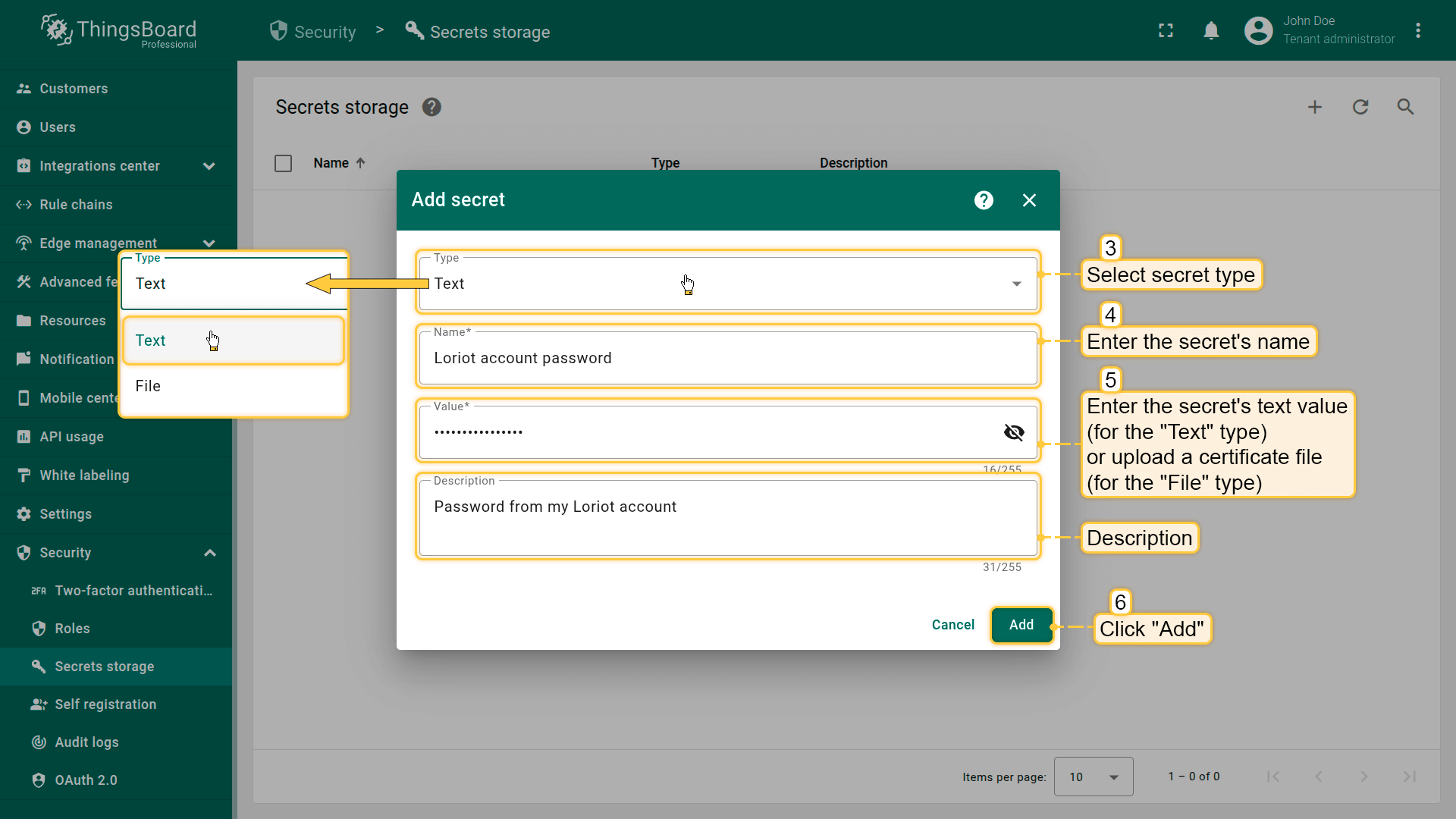This screenshot has height=819, width=1456.
Task: Toggle fullscreen mode icon
Action: (1166, 31)
